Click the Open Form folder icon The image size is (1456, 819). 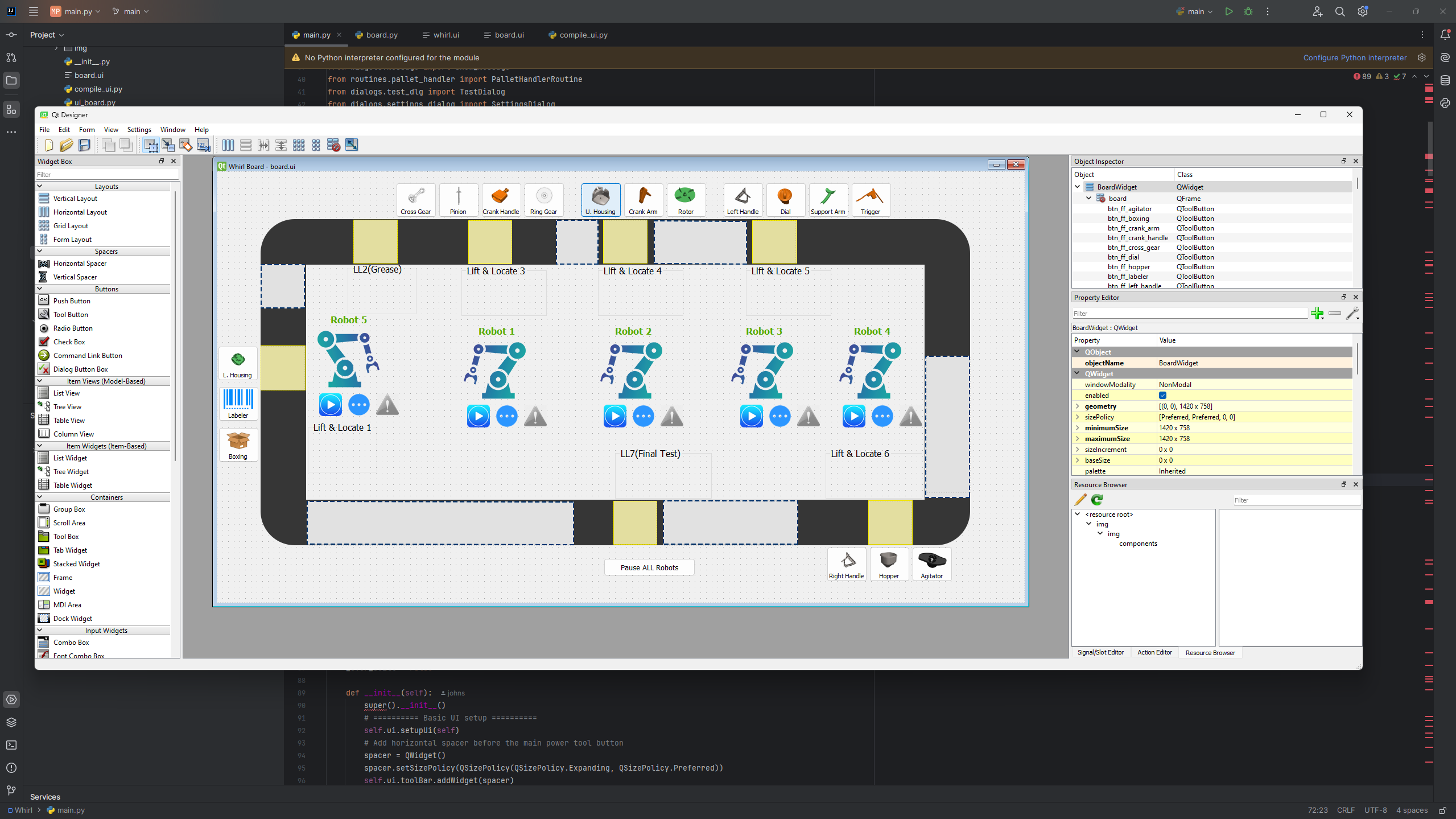[x=67, y=145]
